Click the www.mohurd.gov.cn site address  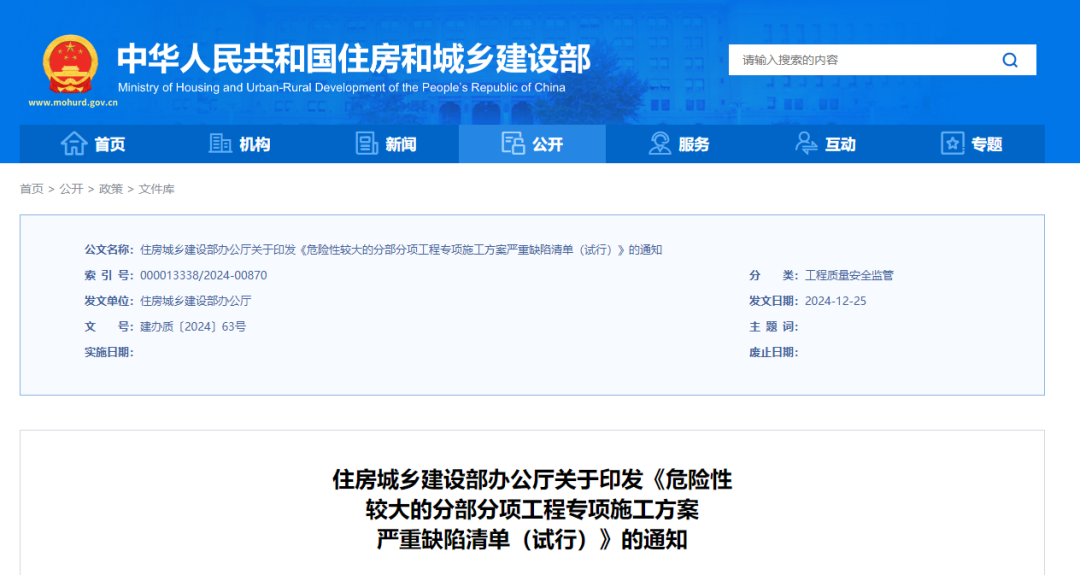73,103
